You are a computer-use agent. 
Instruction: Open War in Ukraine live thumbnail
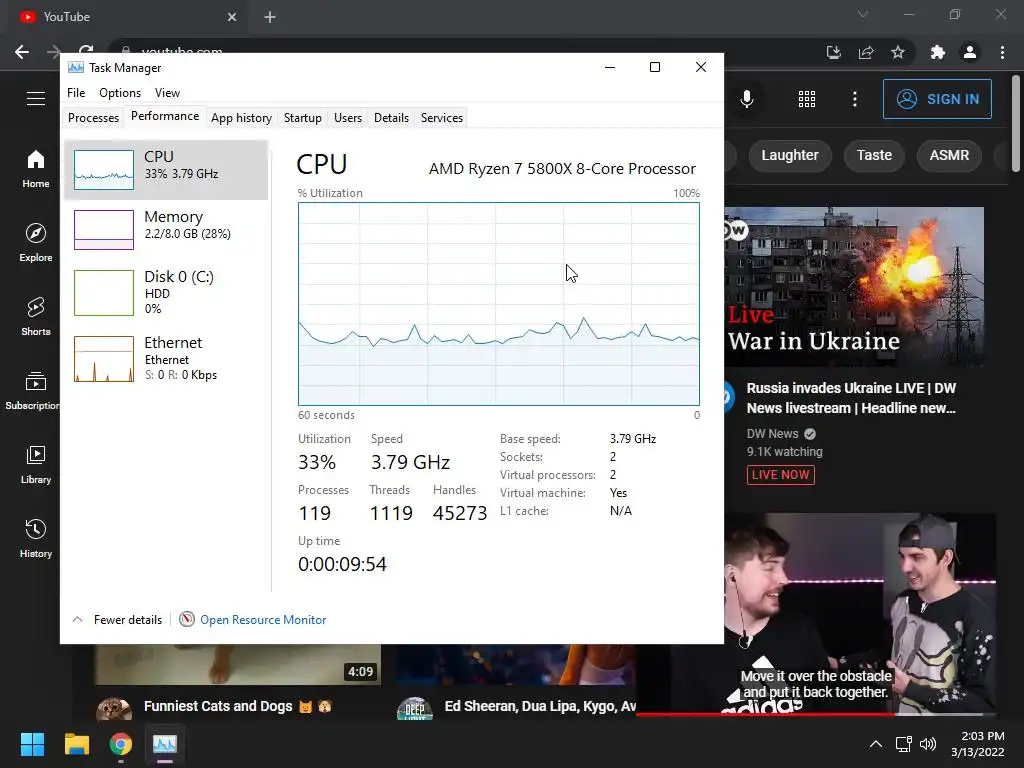(x=854, y=287)
